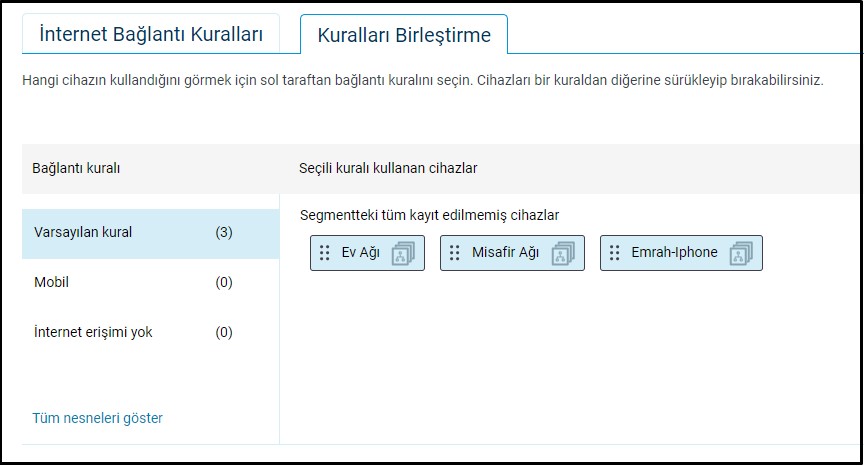
Task: Select the Ev Ağı device label
Action: coord(361,253)
